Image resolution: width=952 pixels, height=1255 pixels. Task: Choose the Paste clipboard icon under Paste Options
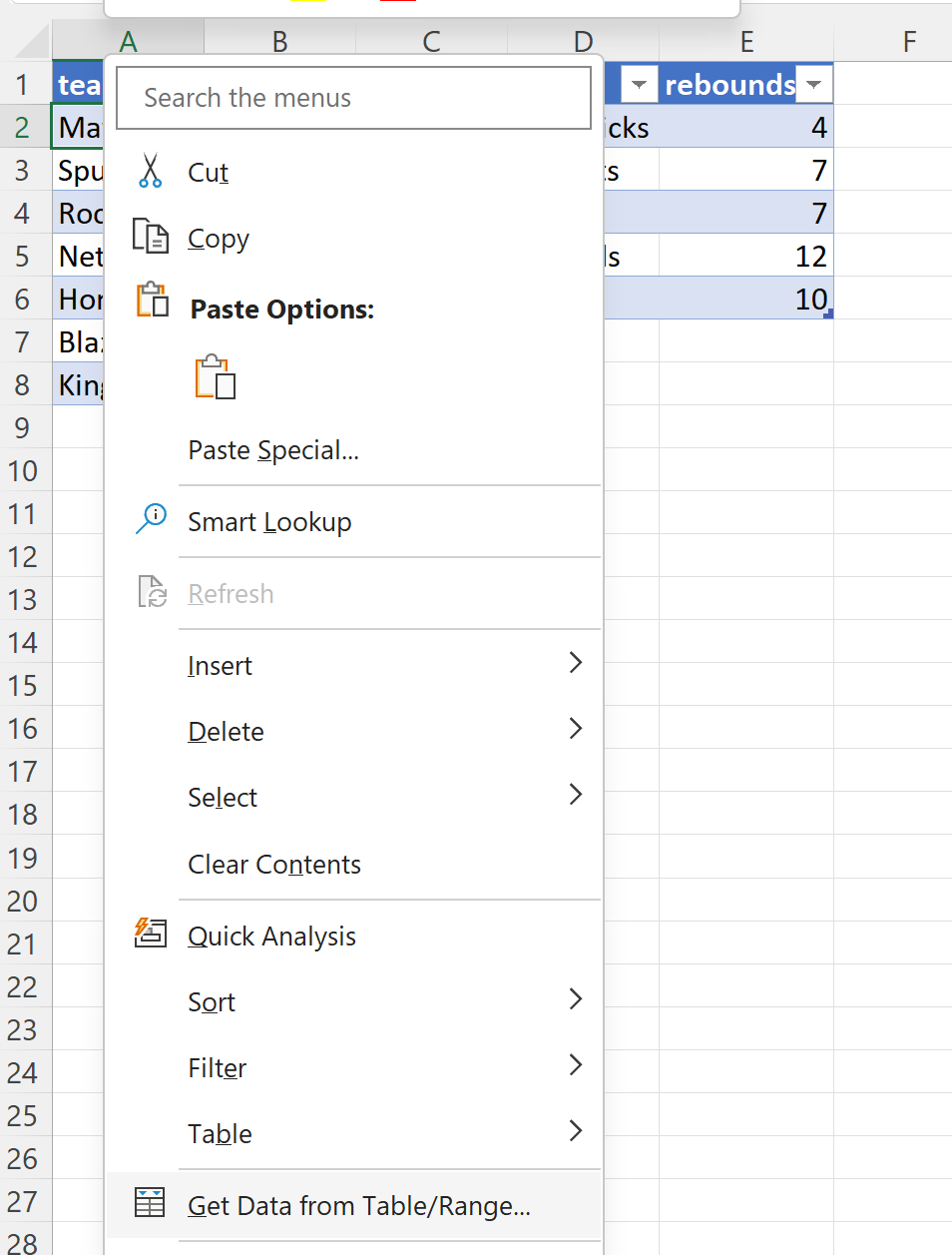pyautogui.click(x=215, y=377)
